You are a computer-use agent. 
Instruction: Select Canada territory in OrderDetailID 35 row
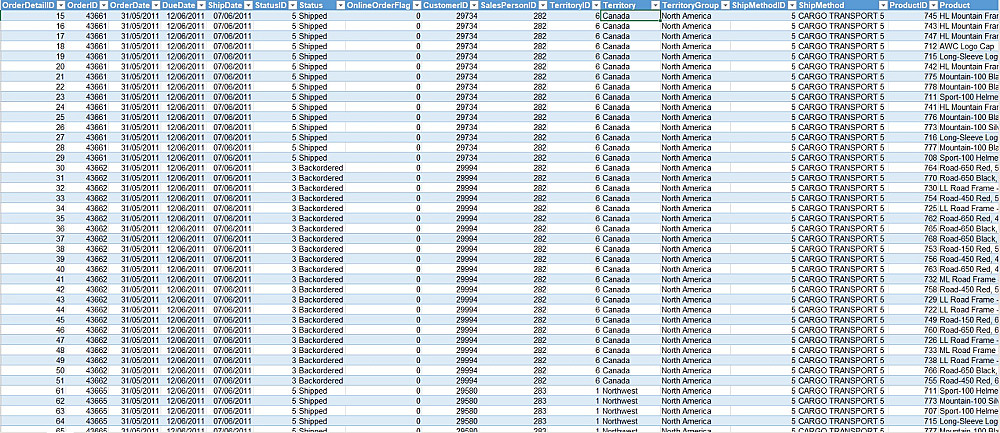click(630, 218)
